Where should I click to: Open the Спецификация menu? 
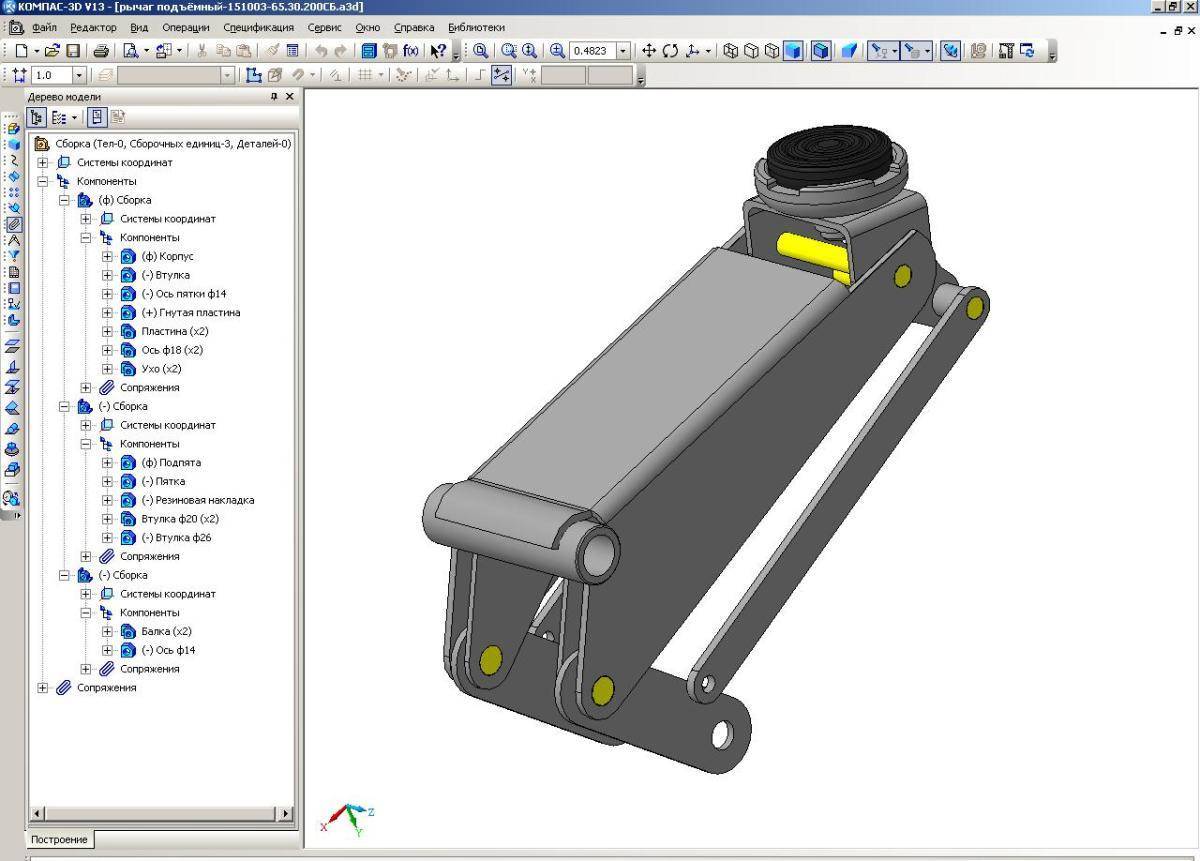point(258,27)
